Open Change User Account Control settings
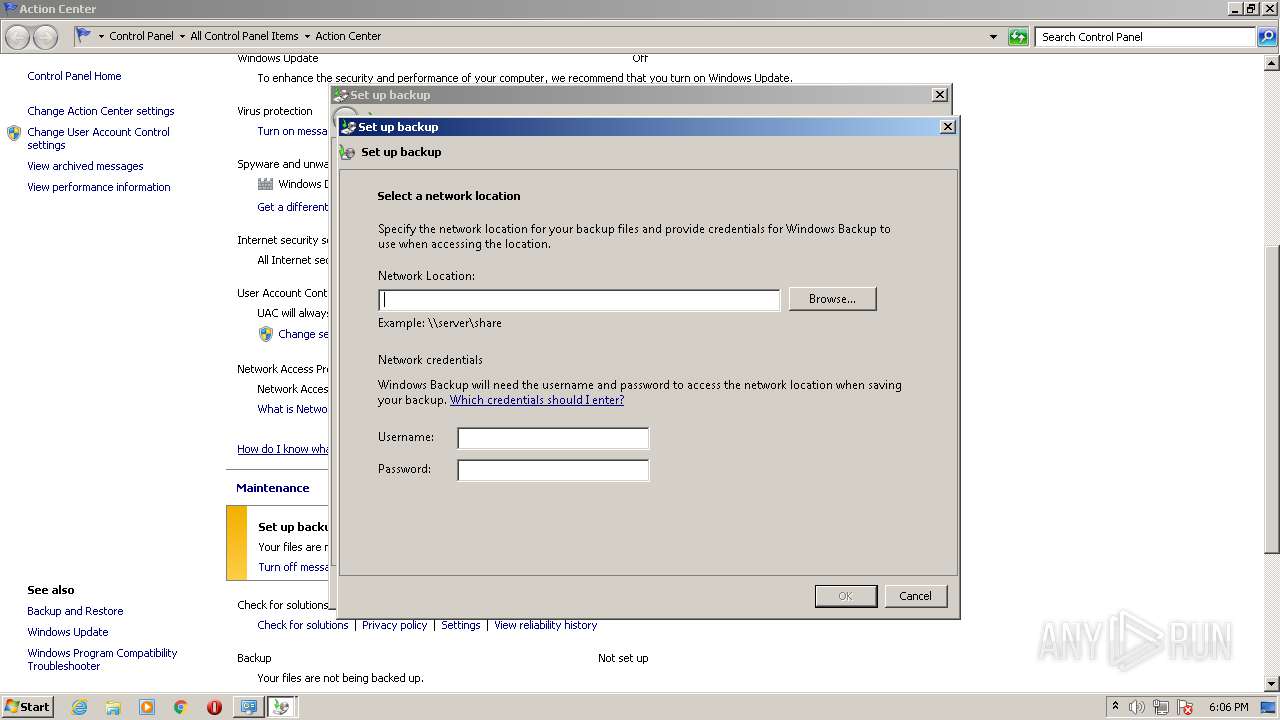The width and height of the screenshot is (1280, 720). (98, 138)
